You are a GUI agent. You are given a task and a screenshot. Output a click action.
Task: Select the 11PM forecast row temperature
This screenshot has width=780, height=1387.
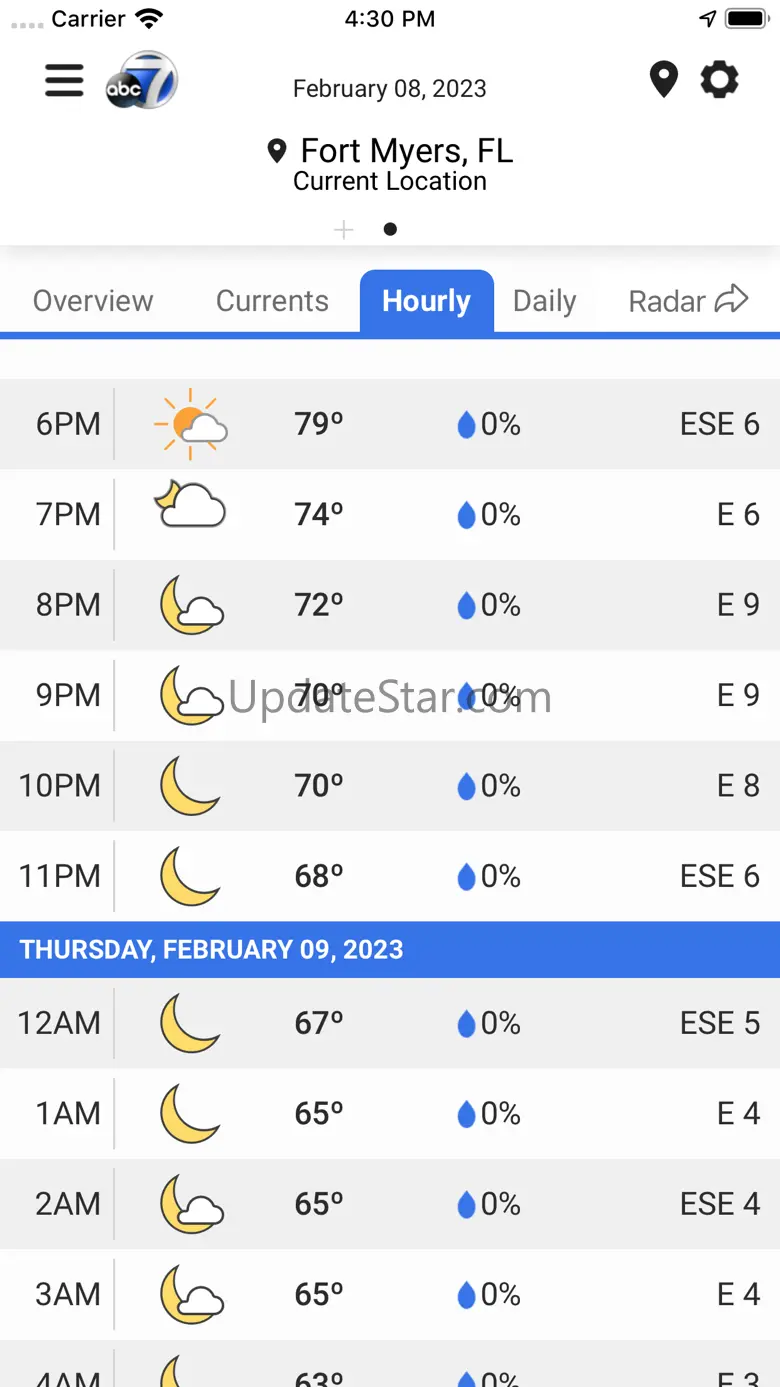319,876
